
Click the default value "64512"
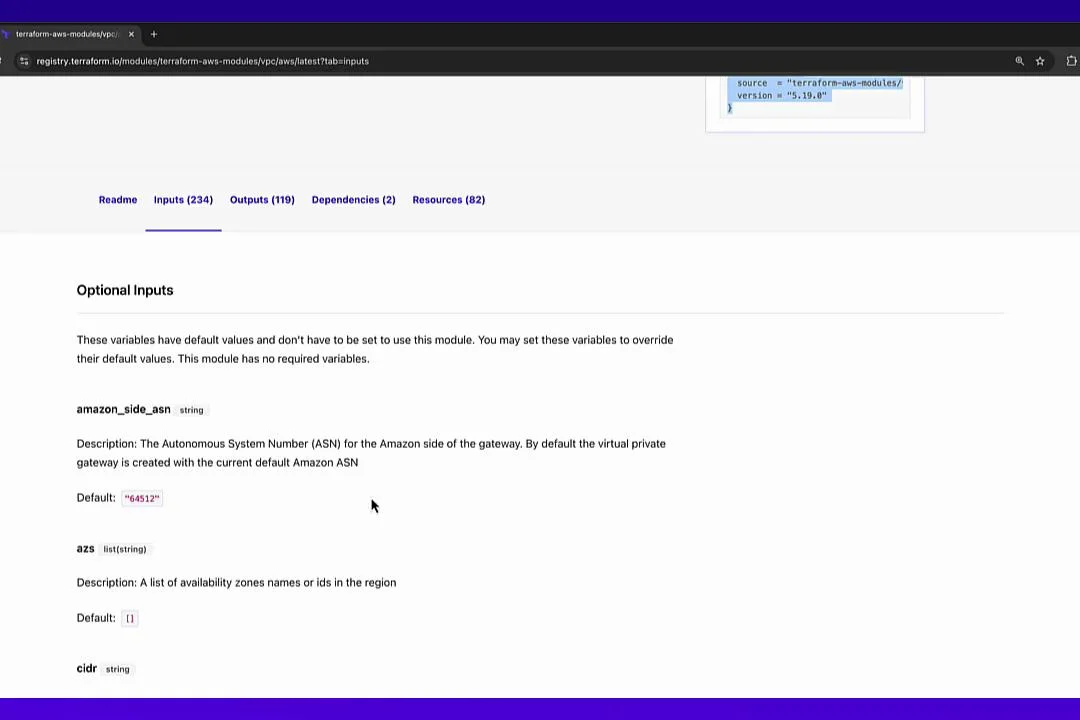coord(142,498)
